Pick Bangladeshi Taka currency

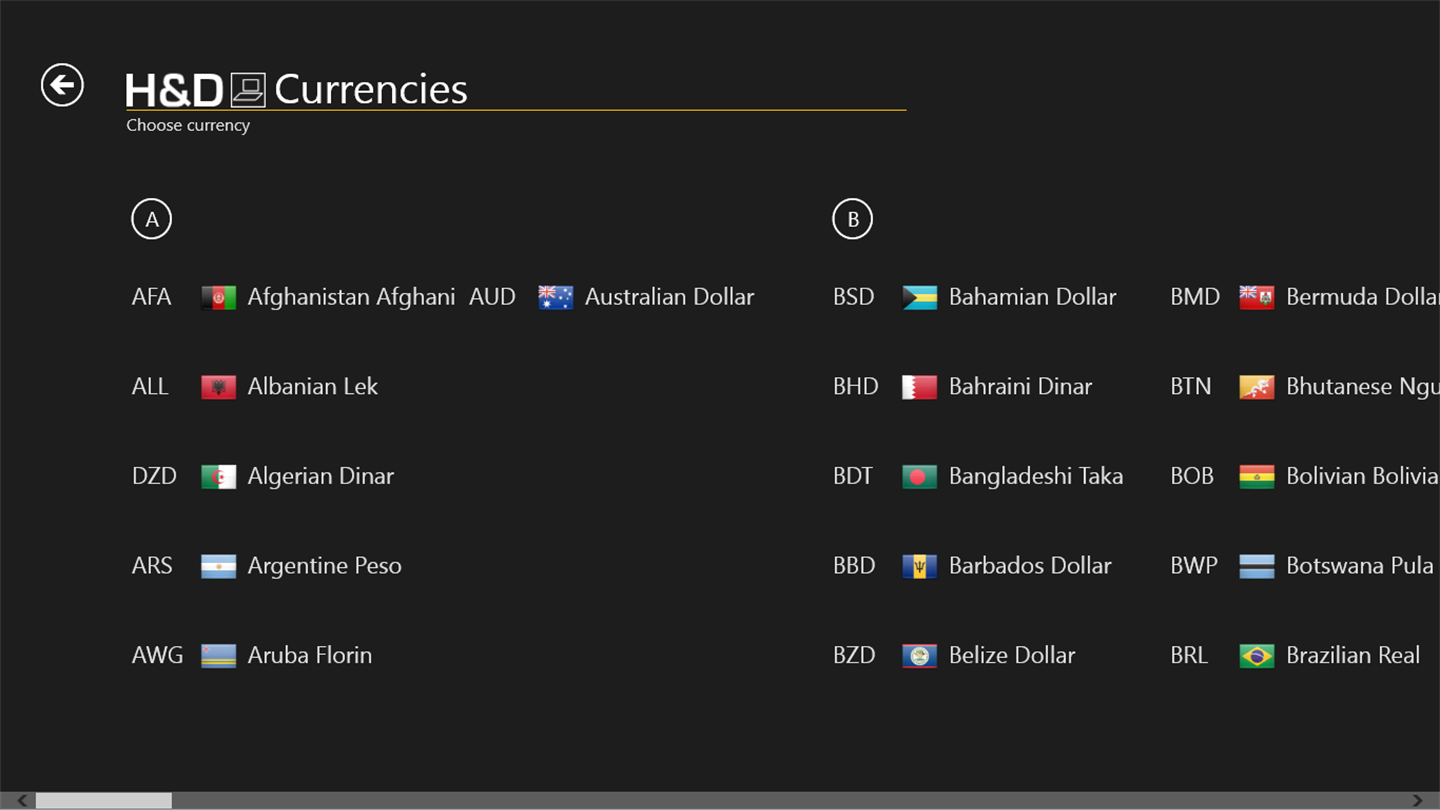coord(1035,476)
